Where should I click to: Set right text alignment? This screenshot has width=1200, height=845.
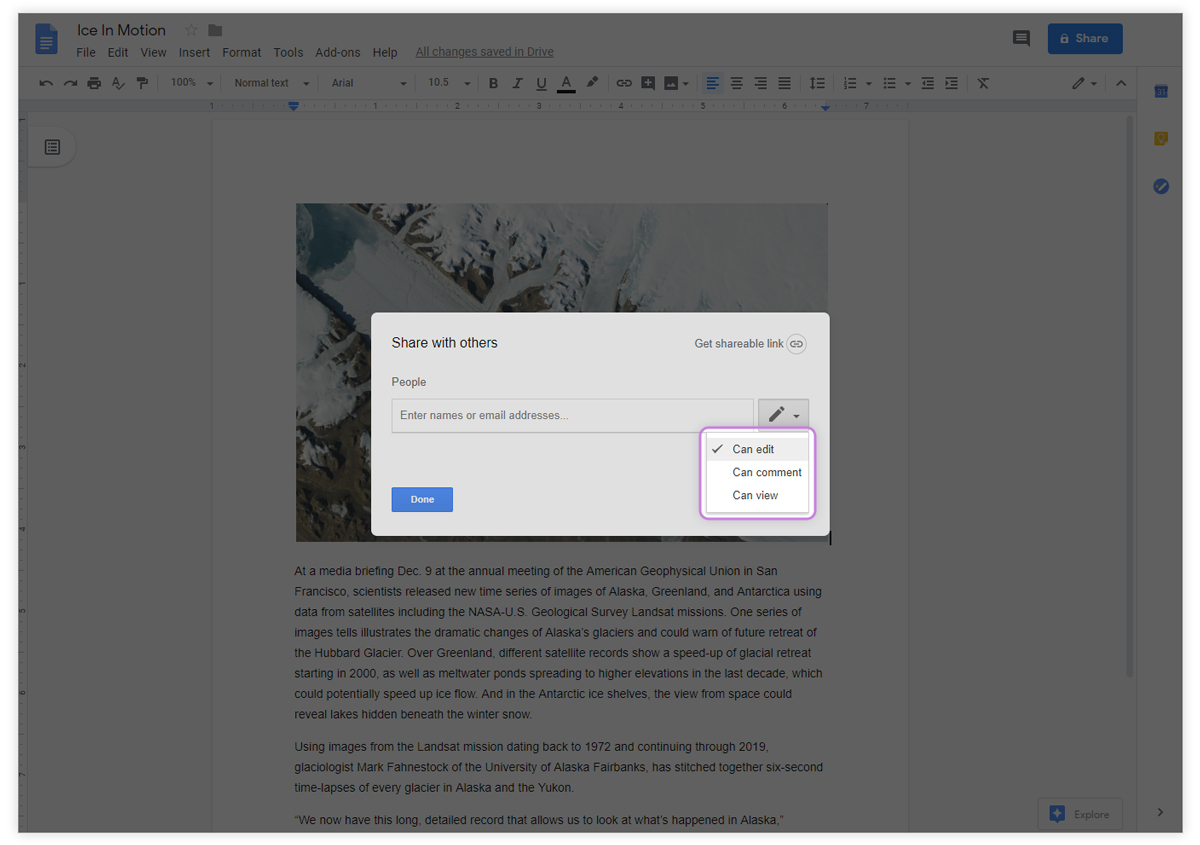click(761, 83)
